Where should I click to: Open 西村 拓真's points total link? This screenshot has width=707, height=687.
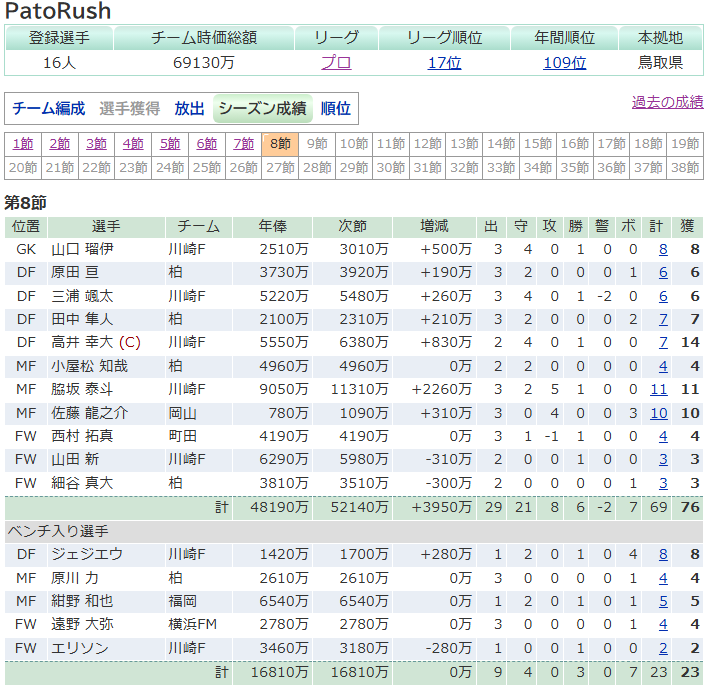[x=663, y=436]
